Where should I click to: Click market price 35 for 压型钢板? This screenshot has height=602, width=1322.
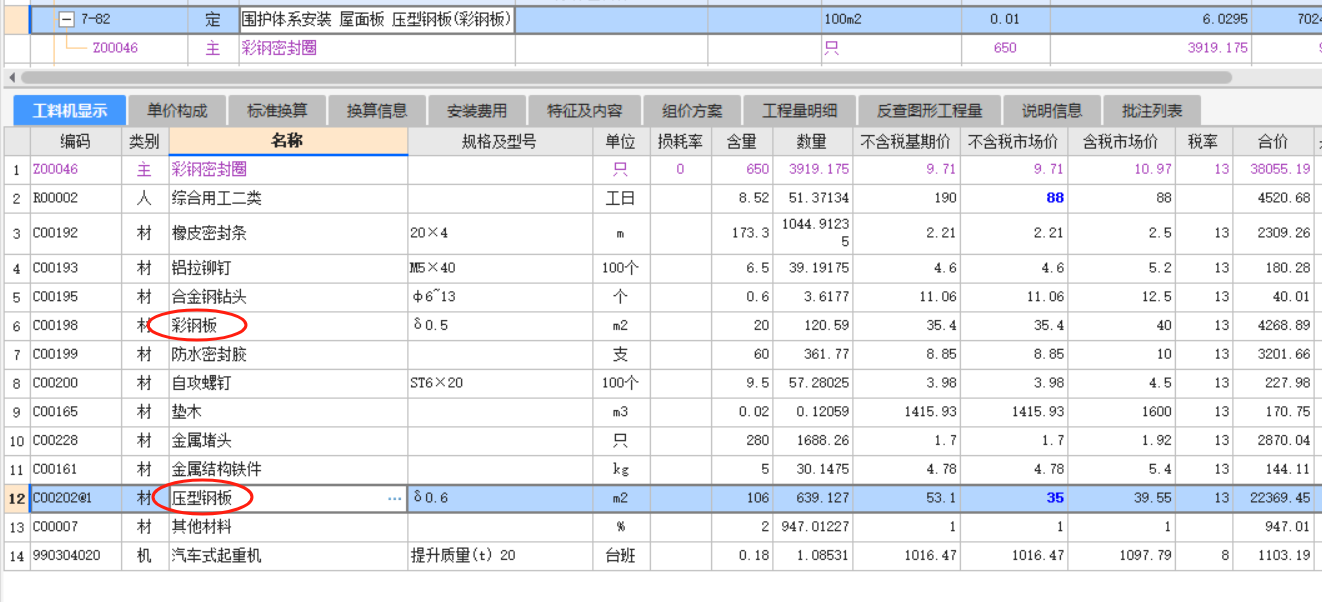1014,498
